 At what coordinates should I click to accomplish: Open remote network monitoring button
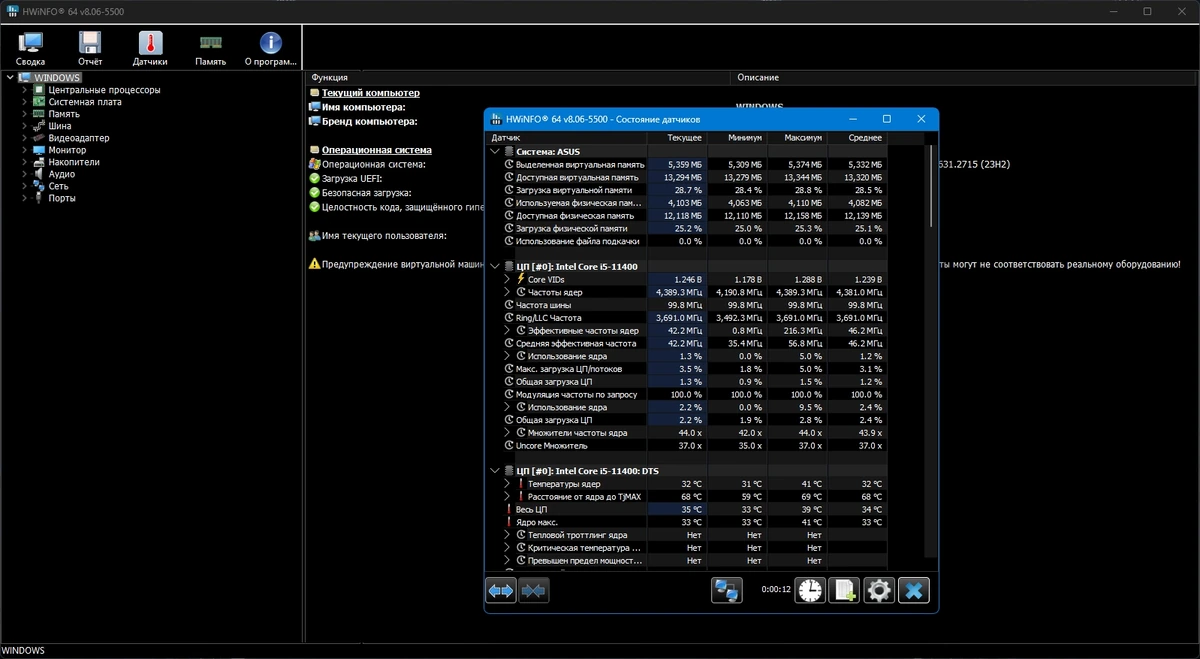727,591
